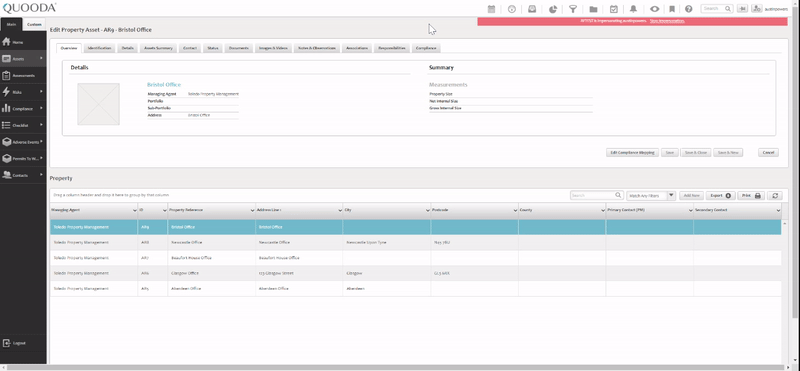800x371 pixels.
Task: Switch to the Details tab
Action: coord(128,48)
